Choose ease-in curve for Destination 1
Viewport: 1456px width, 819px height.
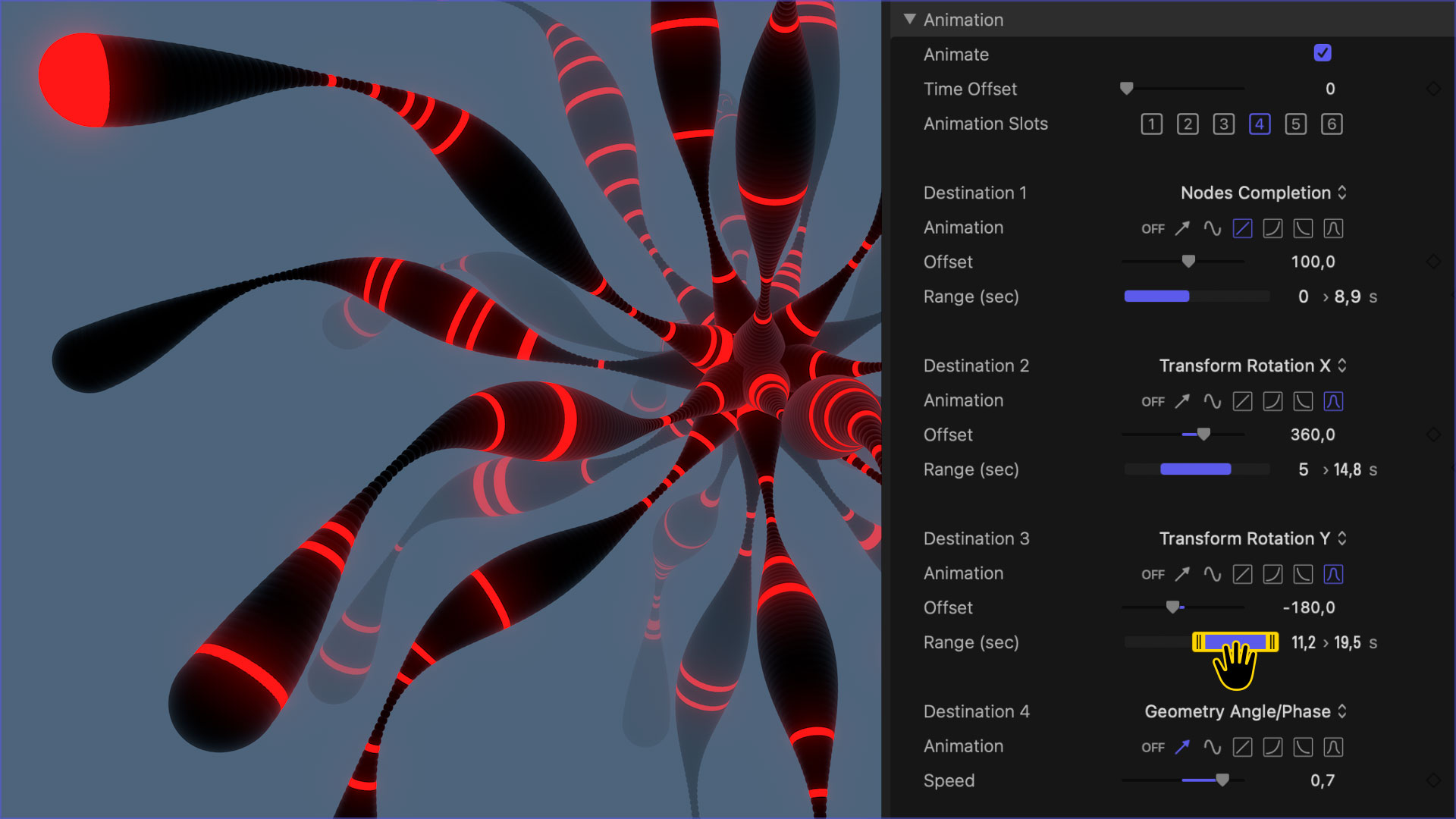pyautogui.click(x=1272, y=228)
